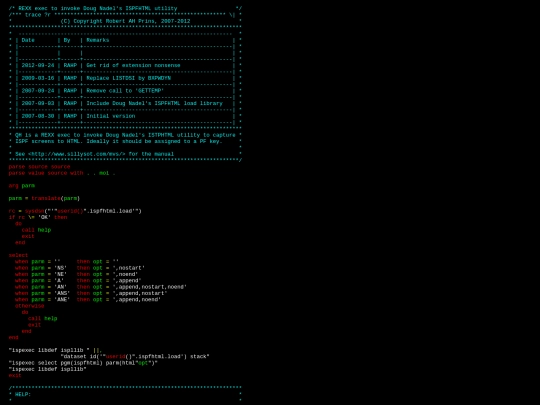Viewport: 540px width, 405px height.
Task: Click 'RAHP' in the 2012-09-24 row
Action: 70,65
